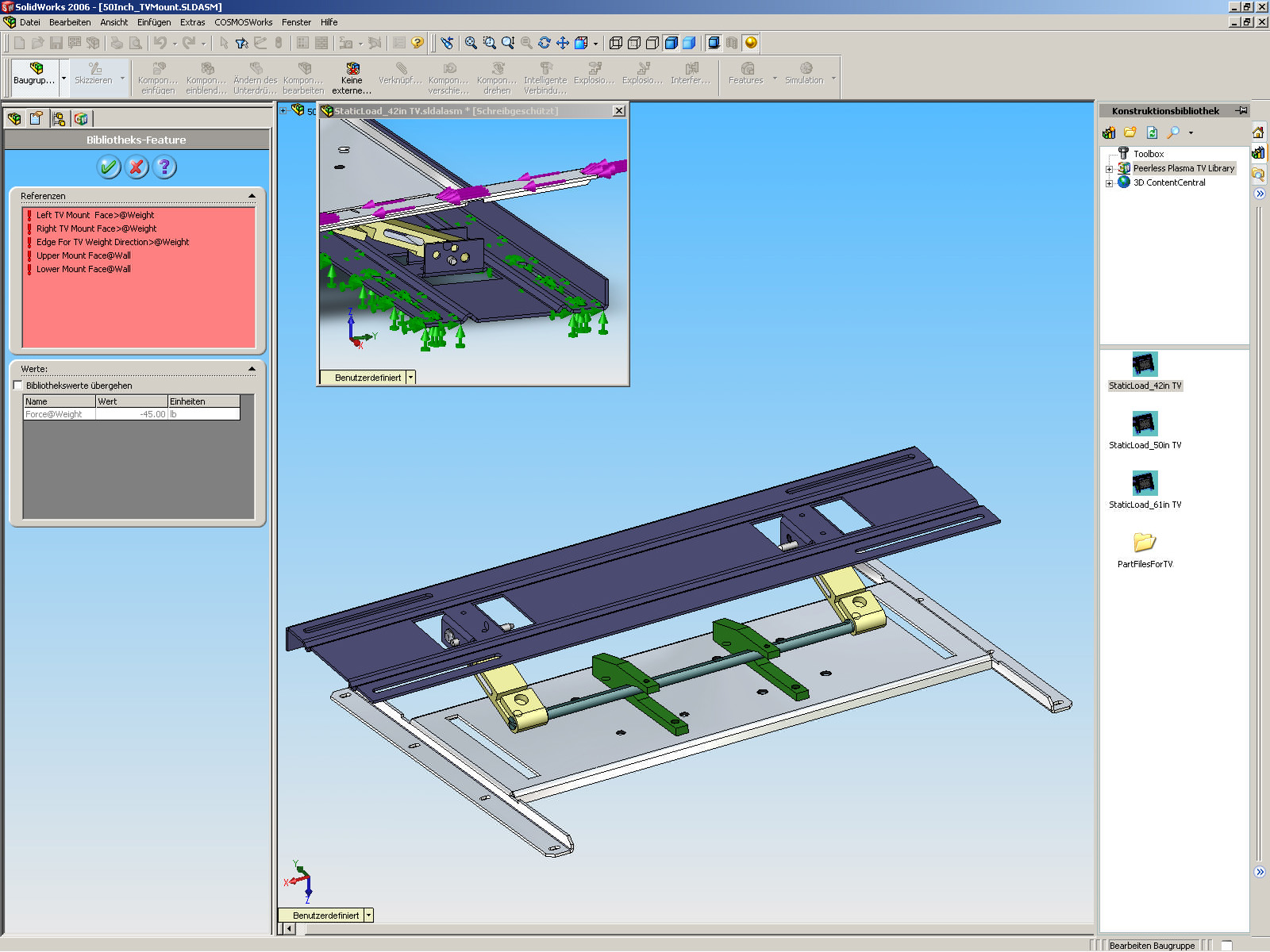Open the Einfügen menu
This screenshot has width=1270, height=952.
tap(153, 22)
